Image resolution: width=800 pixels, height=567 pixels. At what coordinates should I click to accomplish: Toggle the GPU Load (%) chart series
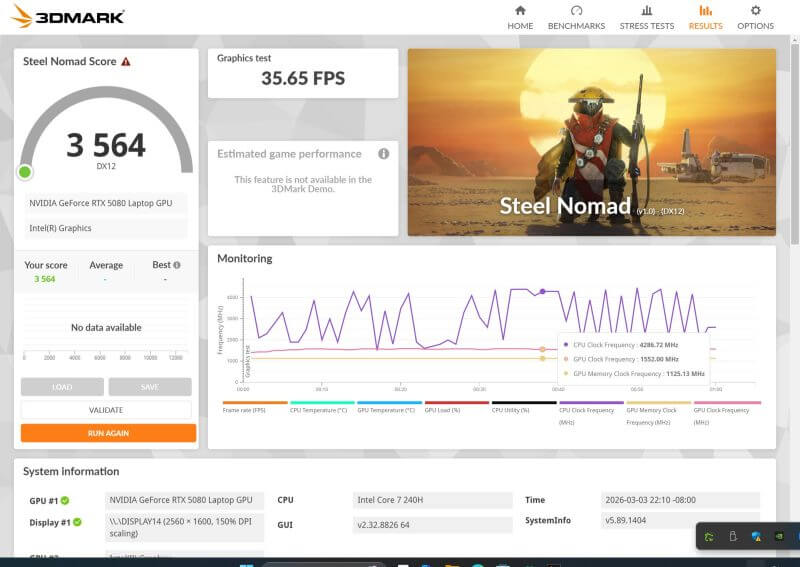pyautogui.click(x=442, y=409)
